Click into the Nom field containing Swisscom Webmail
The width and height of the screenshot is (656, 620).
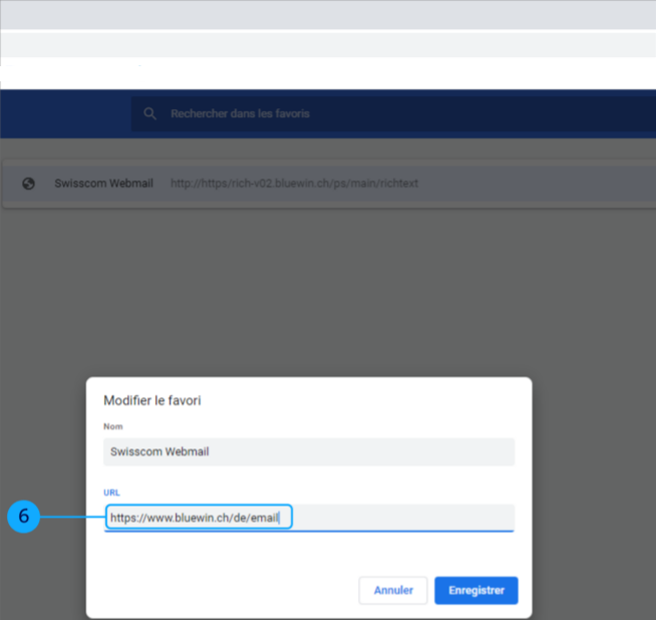click(308, 451)
